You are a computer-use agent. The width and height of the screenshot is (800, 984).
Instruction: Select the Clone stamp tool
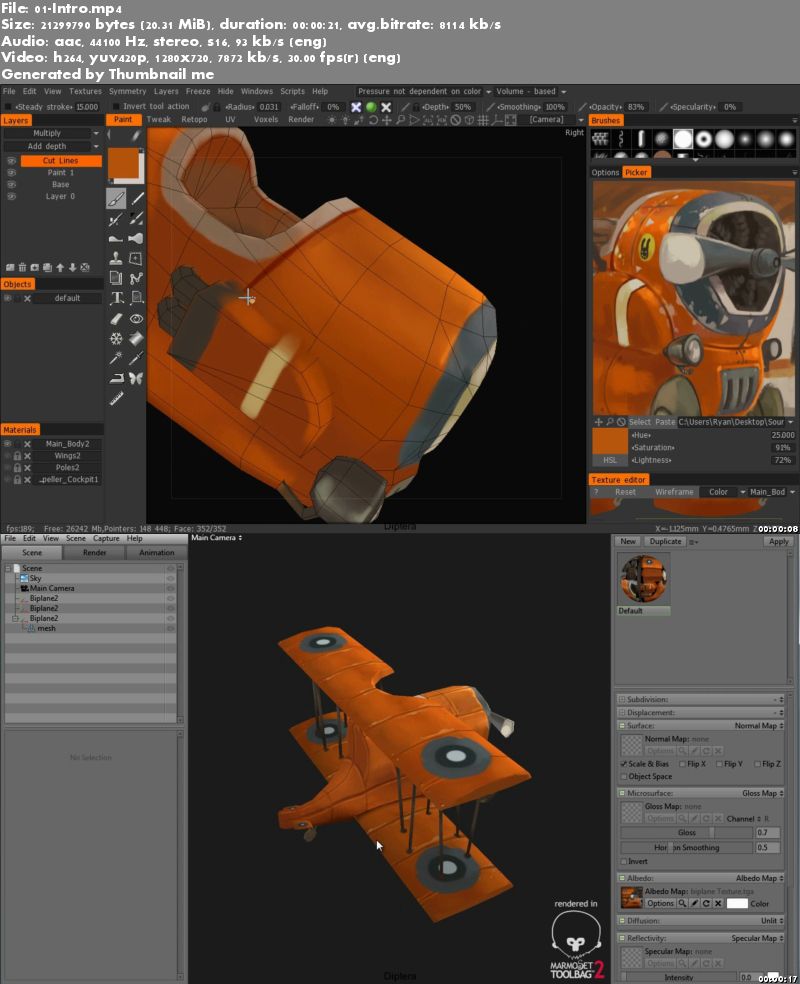tap(116, 258)
